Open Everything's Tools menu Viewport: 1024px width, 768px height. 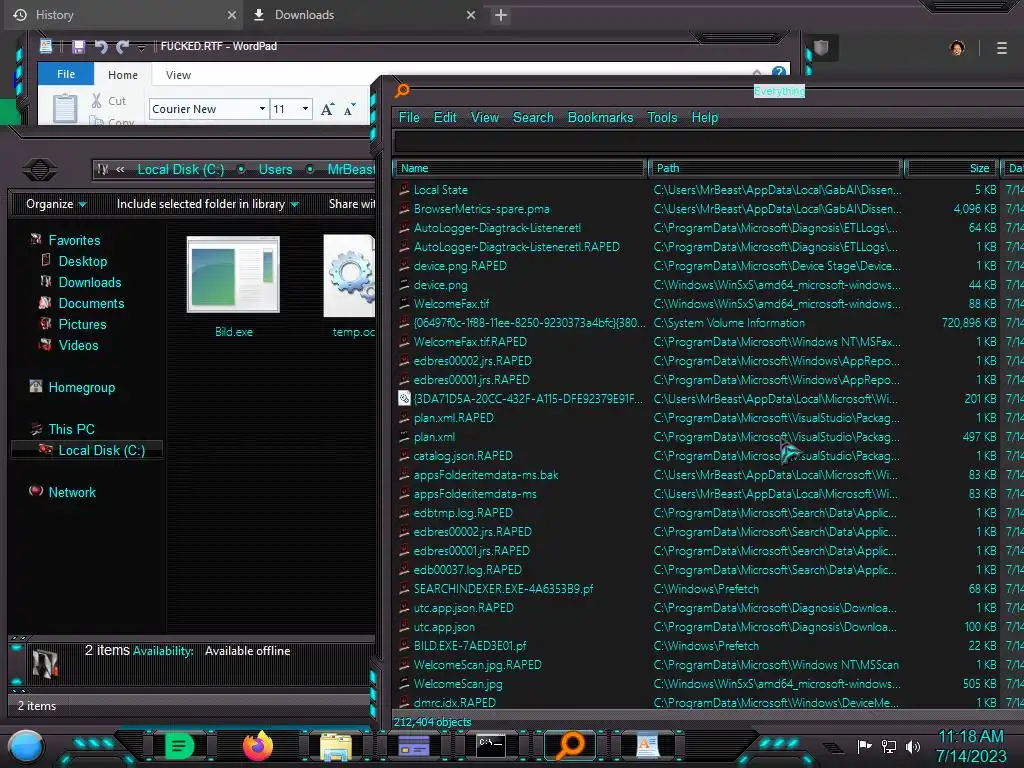coord(662,118)
